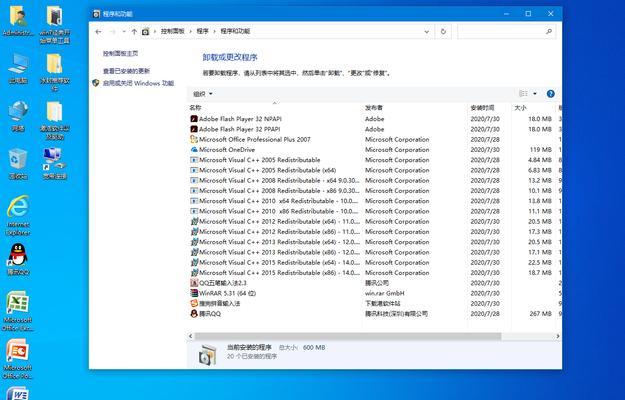Screen dimensions: 625x400
Task: Click publisher win.rar GmbH cell
Action: tap(385, 293)
